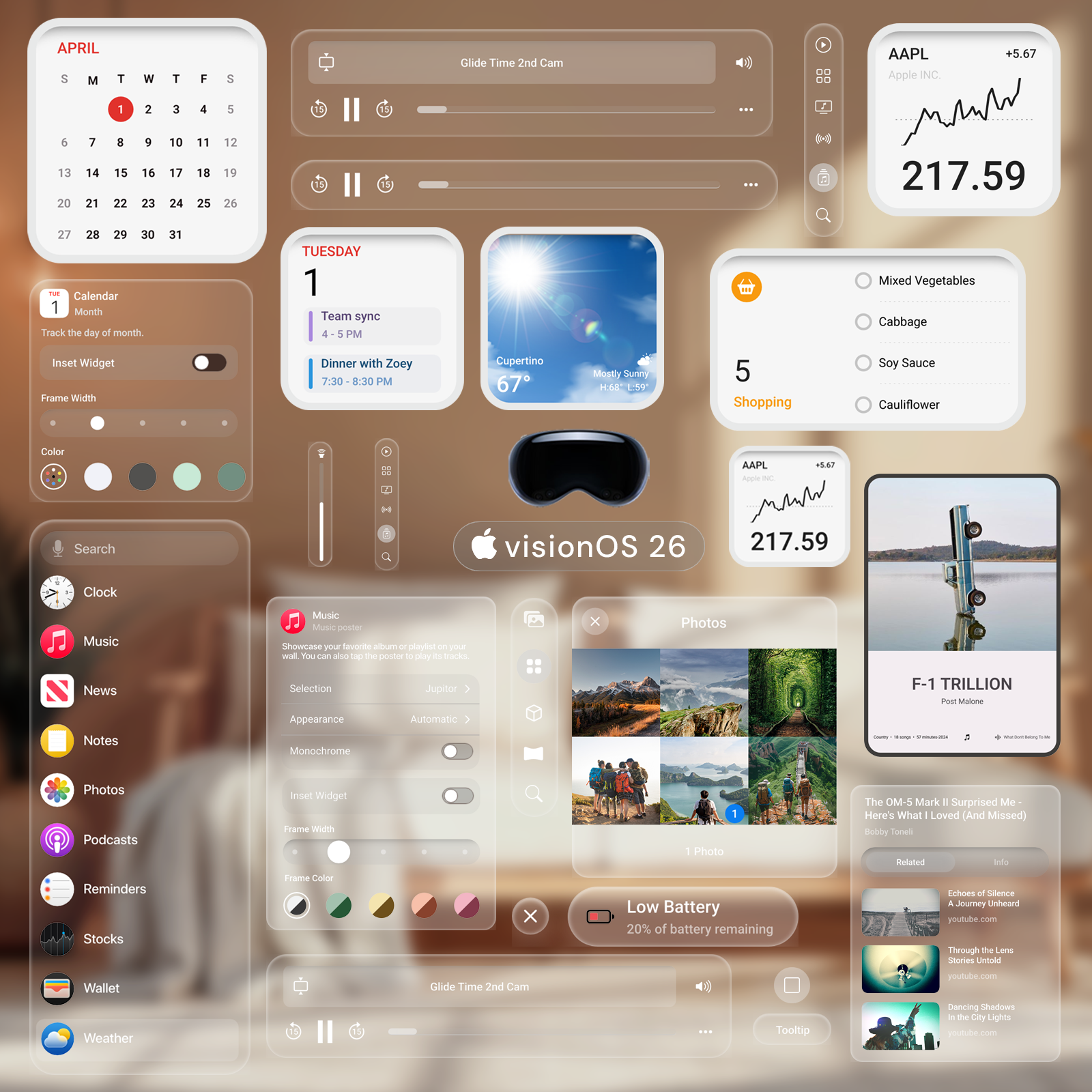Choose the mint green color swatch

(x=187, y=476)
